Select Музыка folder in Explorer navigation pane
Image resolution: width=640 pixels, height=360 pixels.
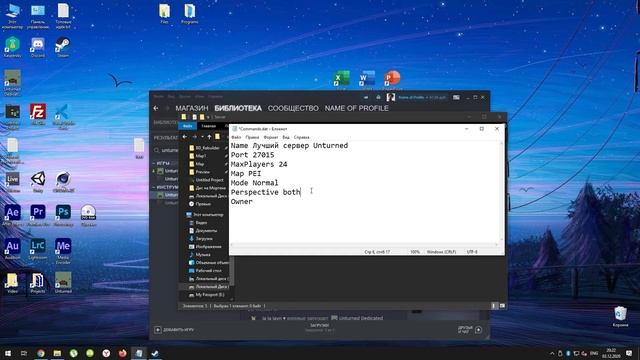pos(200,255)
